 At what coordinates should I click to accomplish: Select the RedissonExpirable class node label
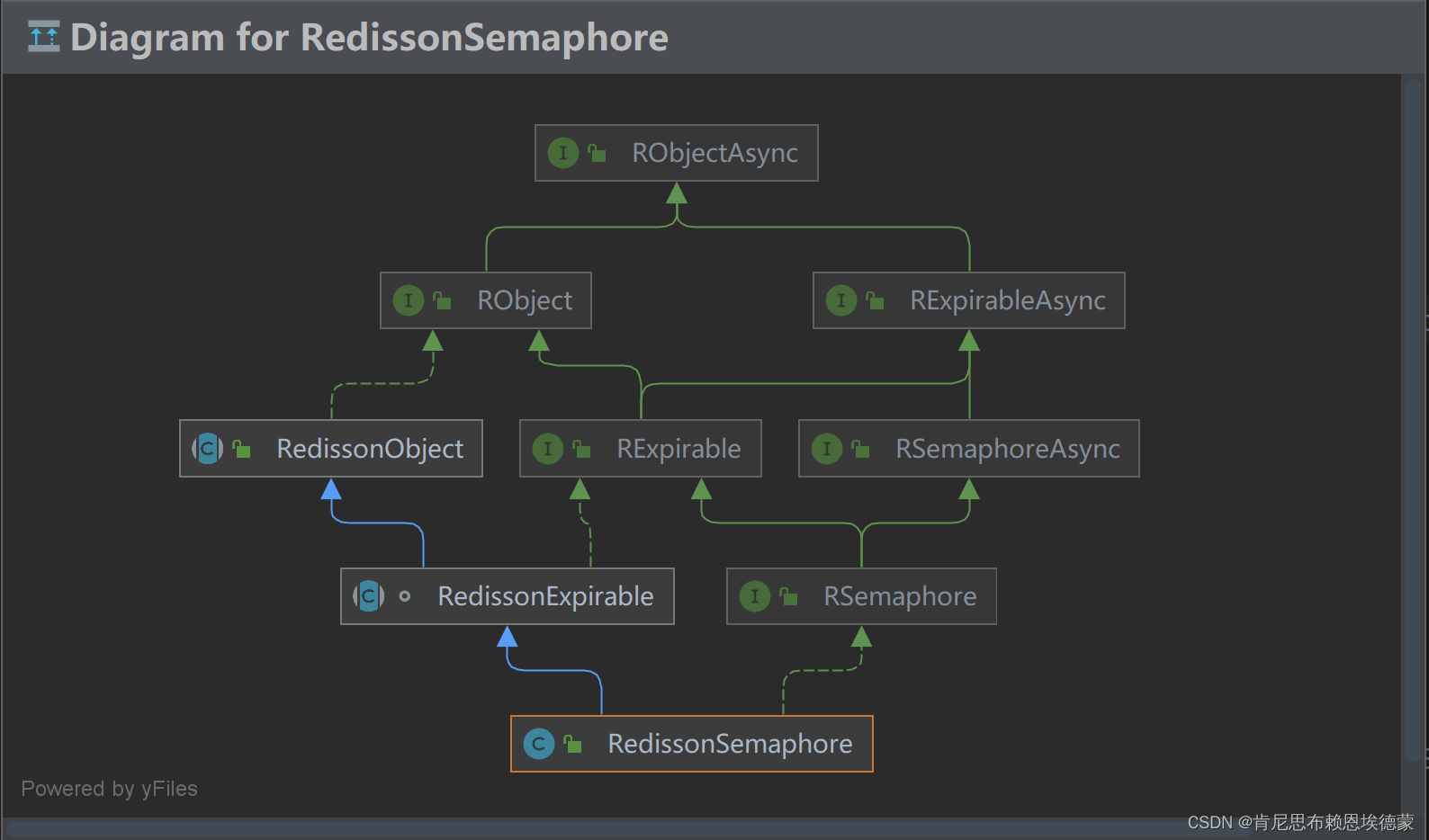(x=545, y=596)
